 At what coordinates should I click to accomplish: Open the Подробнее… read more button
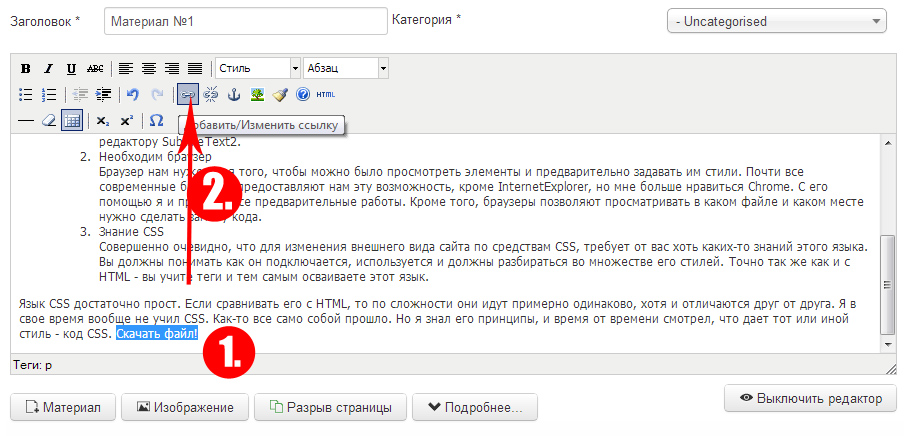click(475, 408)
